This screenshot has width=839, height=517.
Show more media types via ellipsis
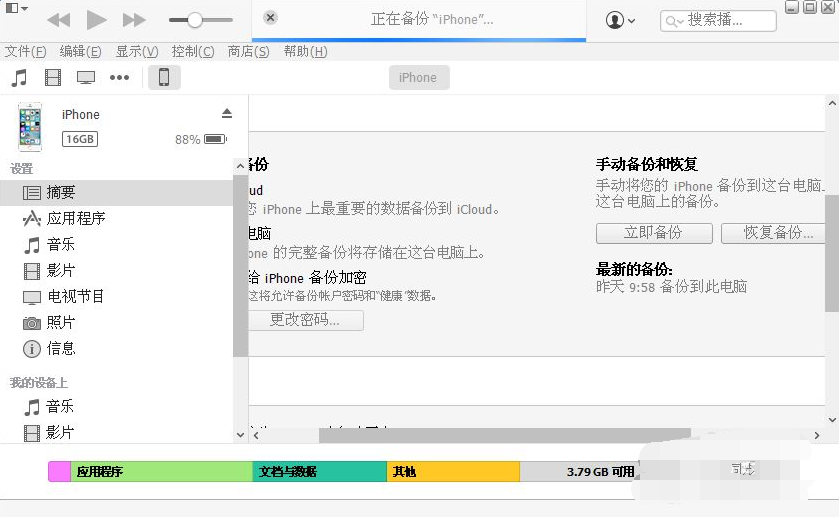tap(119, 78)
